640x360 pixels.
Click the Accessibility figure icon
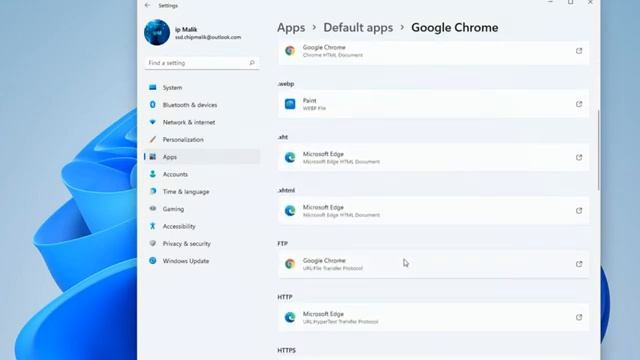tap(153, 226)
